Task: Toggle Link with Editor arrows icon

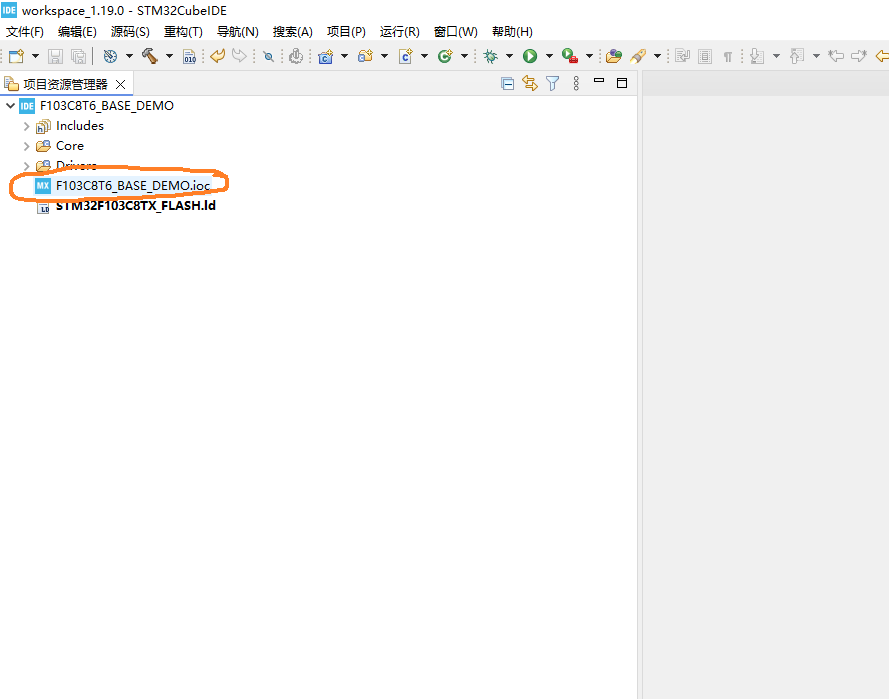Action: point(530,84)
